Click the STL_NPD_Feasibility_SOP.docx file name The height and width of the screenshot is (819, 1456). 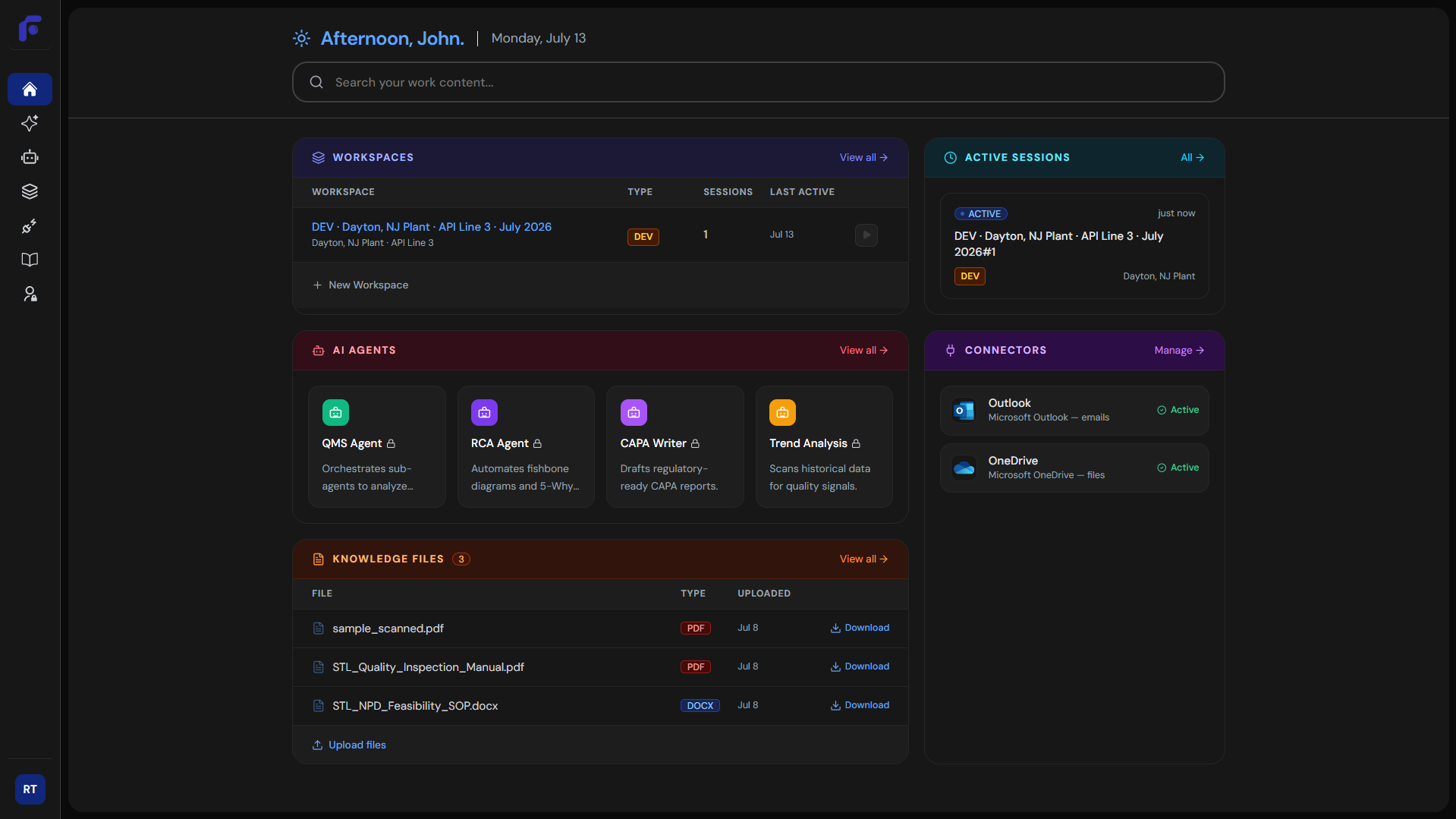[x=415, y=706]
